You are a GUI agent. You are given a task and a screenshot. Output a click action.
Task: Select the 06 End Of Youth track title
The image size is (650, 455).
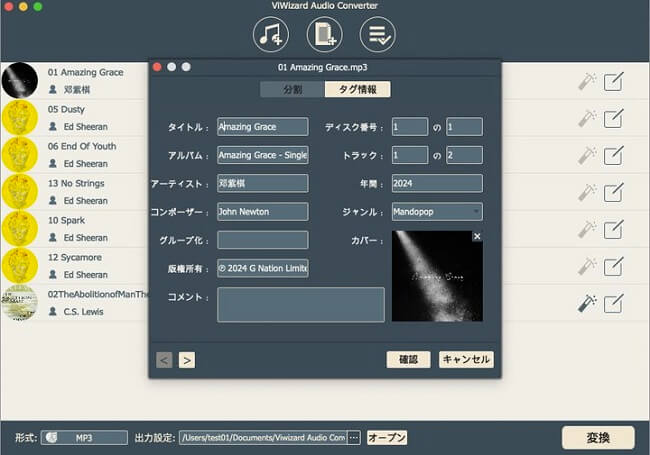82,146
